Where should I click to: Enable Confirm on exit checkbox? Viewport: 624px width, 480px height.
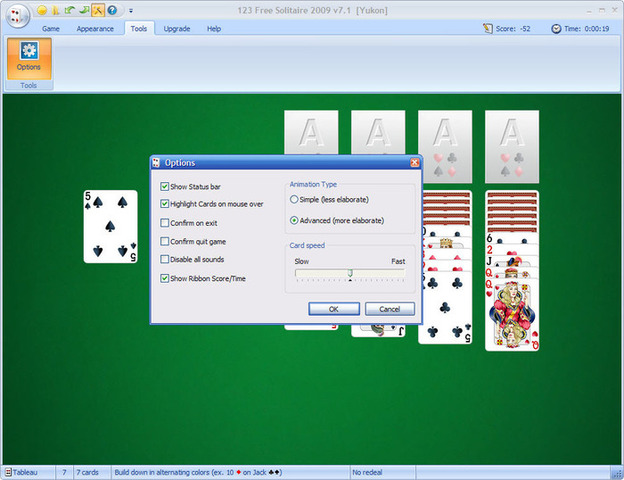coord(165,223)
